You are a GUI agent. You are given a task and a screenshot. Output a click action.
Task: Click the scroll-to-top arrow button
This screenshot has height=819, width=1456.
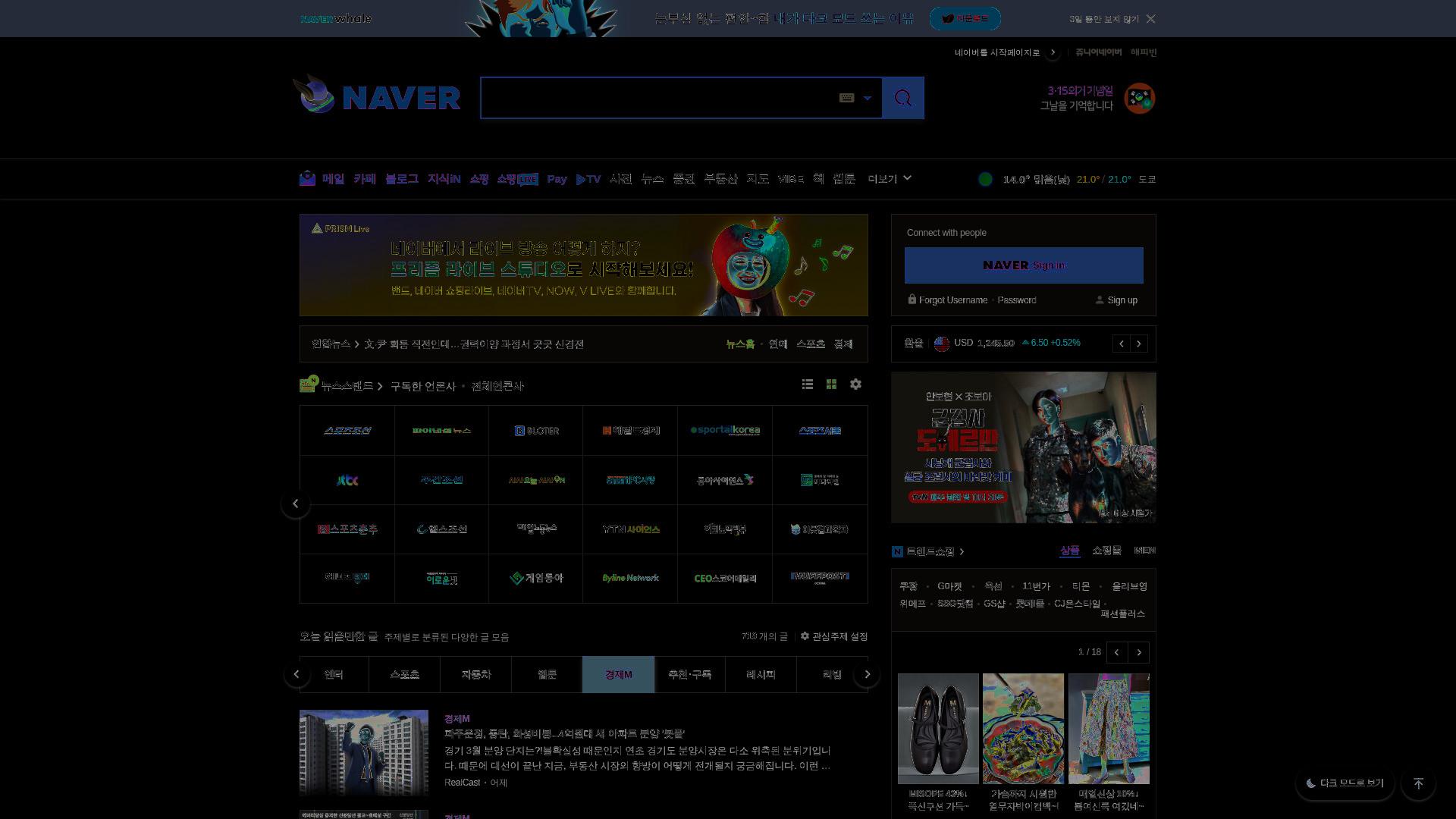(1418, 783)
